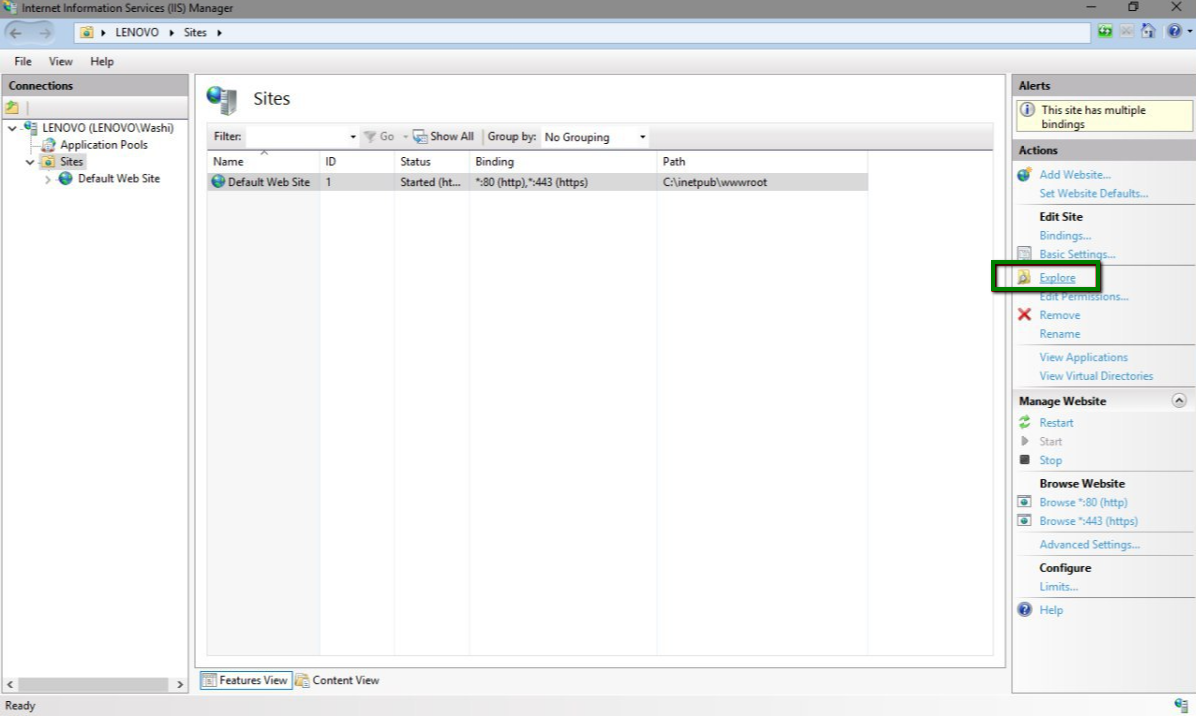Click inside the Filter text field

297,137
